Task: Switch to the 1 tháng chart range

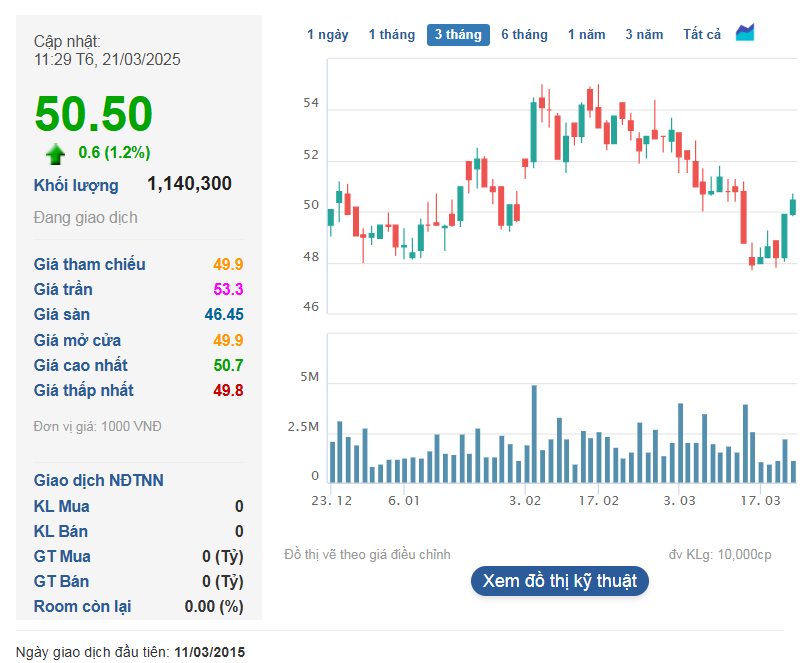Action: [x=391, y=35]
